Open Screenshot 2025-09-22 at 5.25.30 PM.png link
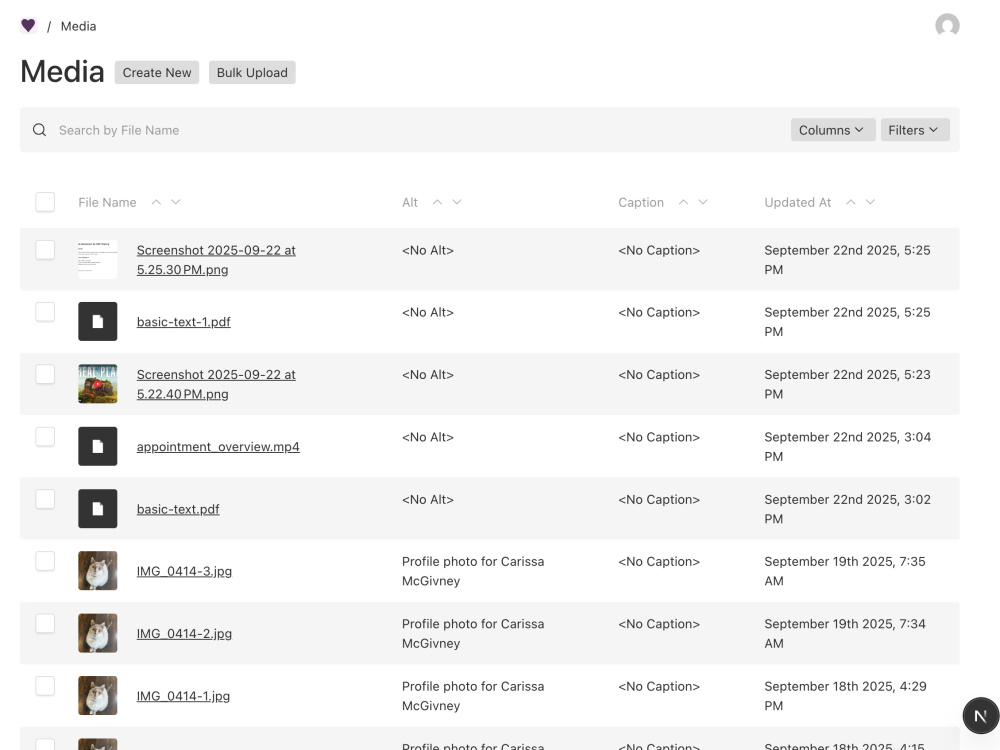Screen dimensions: 1000x750 click(x=216, y=260)
